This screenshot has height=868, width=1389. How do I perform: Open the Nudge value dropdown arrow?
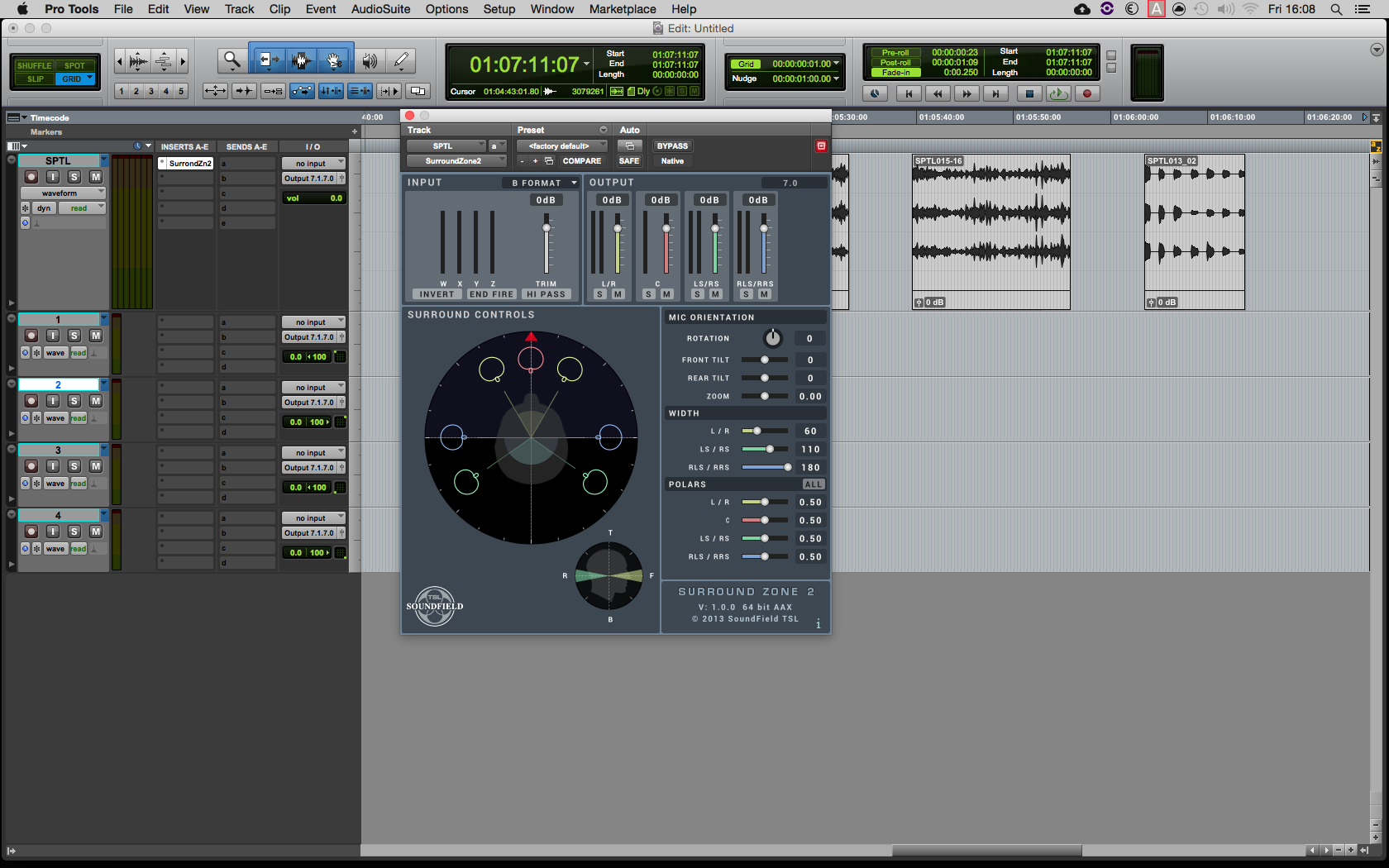[x=837, y=79]
